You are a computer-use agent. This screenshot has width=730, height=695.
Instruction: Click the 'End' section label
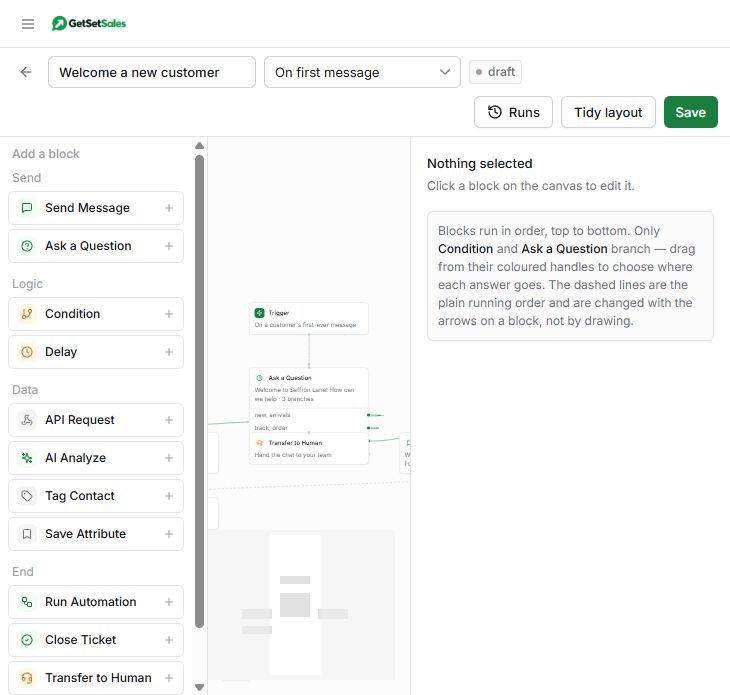click(x=23, y=572)
